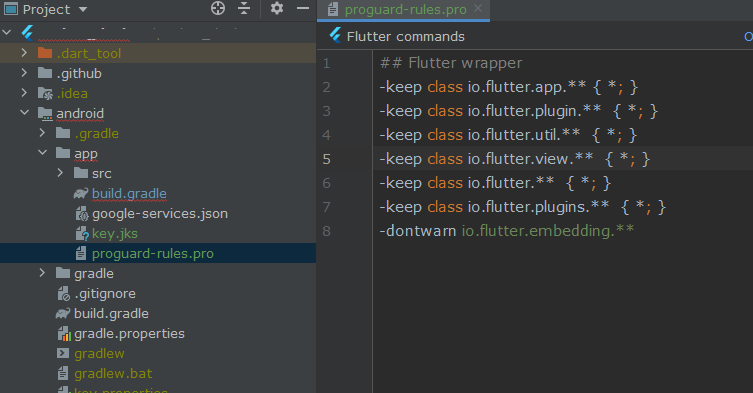Open the Project view dropdown
The width and height of the screenshot is (753, 393).
(x=83, y=9)
